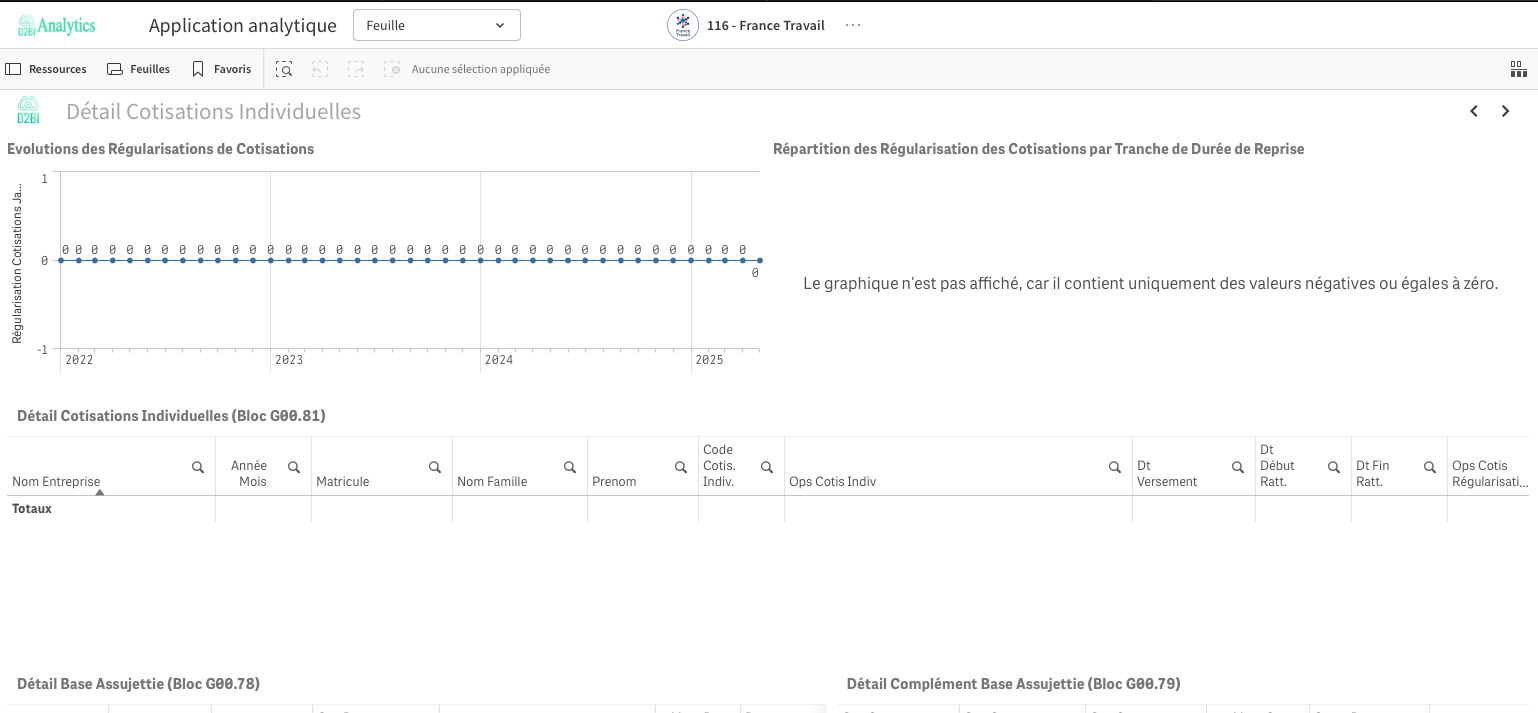The width and height of the screenshot is (1538, 713).
Task: Search in Matricule column
Action: 435,467
